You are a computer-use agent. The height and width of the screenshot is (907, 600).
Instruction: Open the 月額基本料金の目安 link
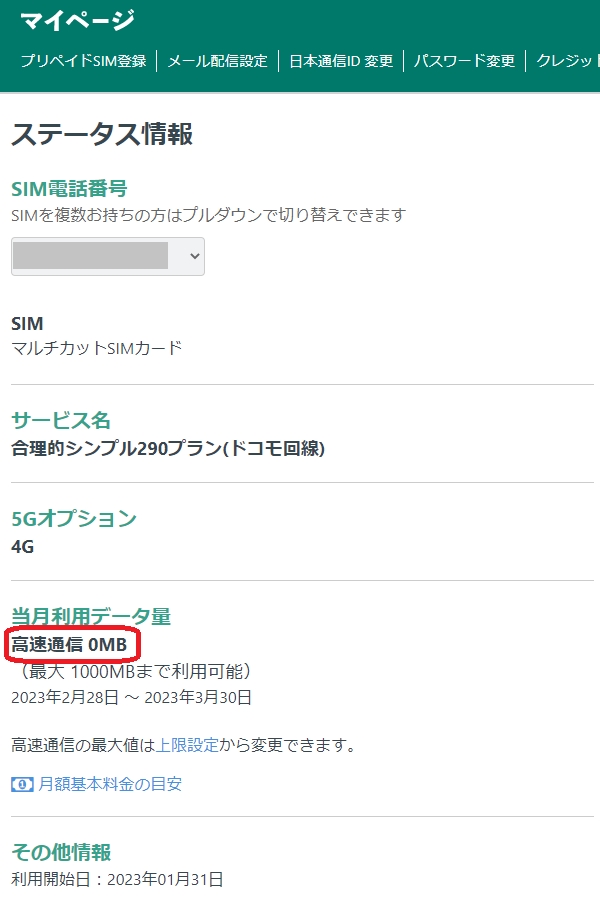point(110,785)
